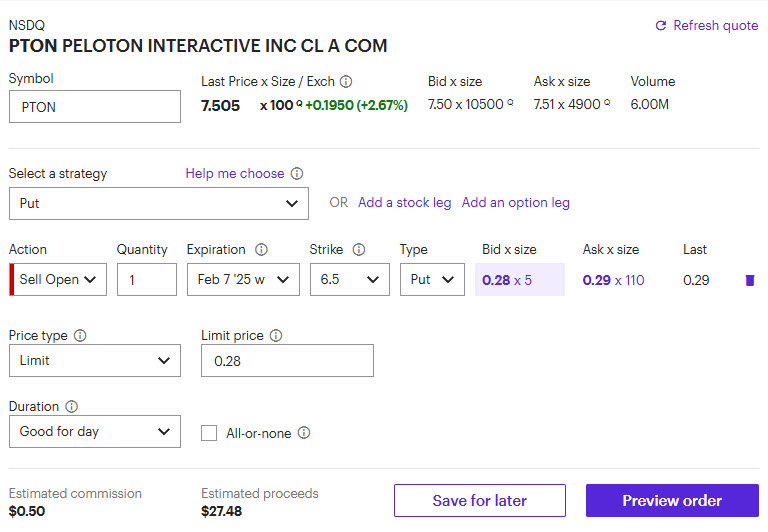Click the Limit price input field
768x532 pixels.
click(287, 361)
